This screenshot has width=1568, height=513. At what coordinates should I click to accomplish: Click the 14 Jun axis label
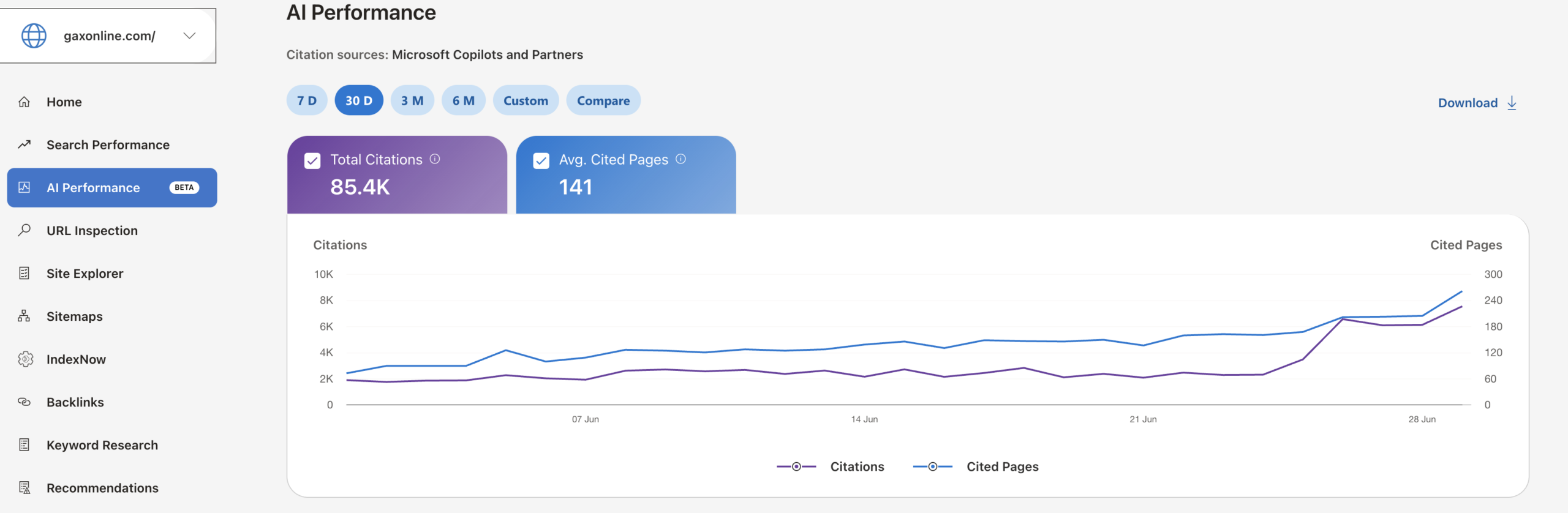point(864,419)
